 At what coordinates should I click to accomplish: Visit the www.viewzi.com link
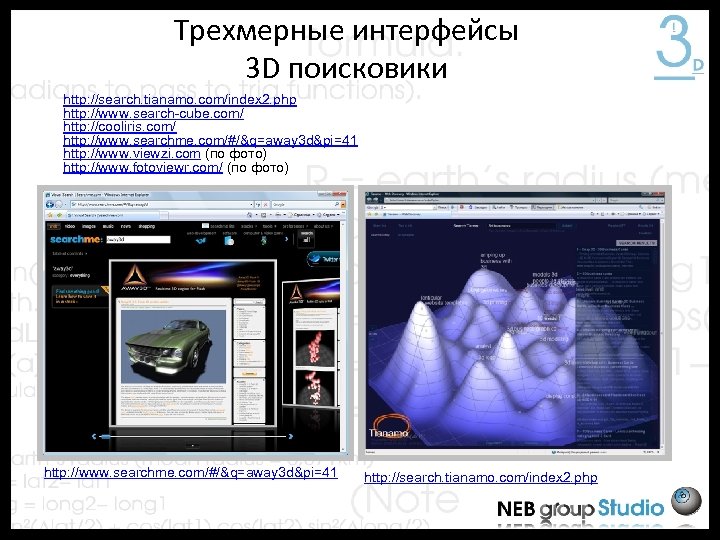click(x=132, y=153)
